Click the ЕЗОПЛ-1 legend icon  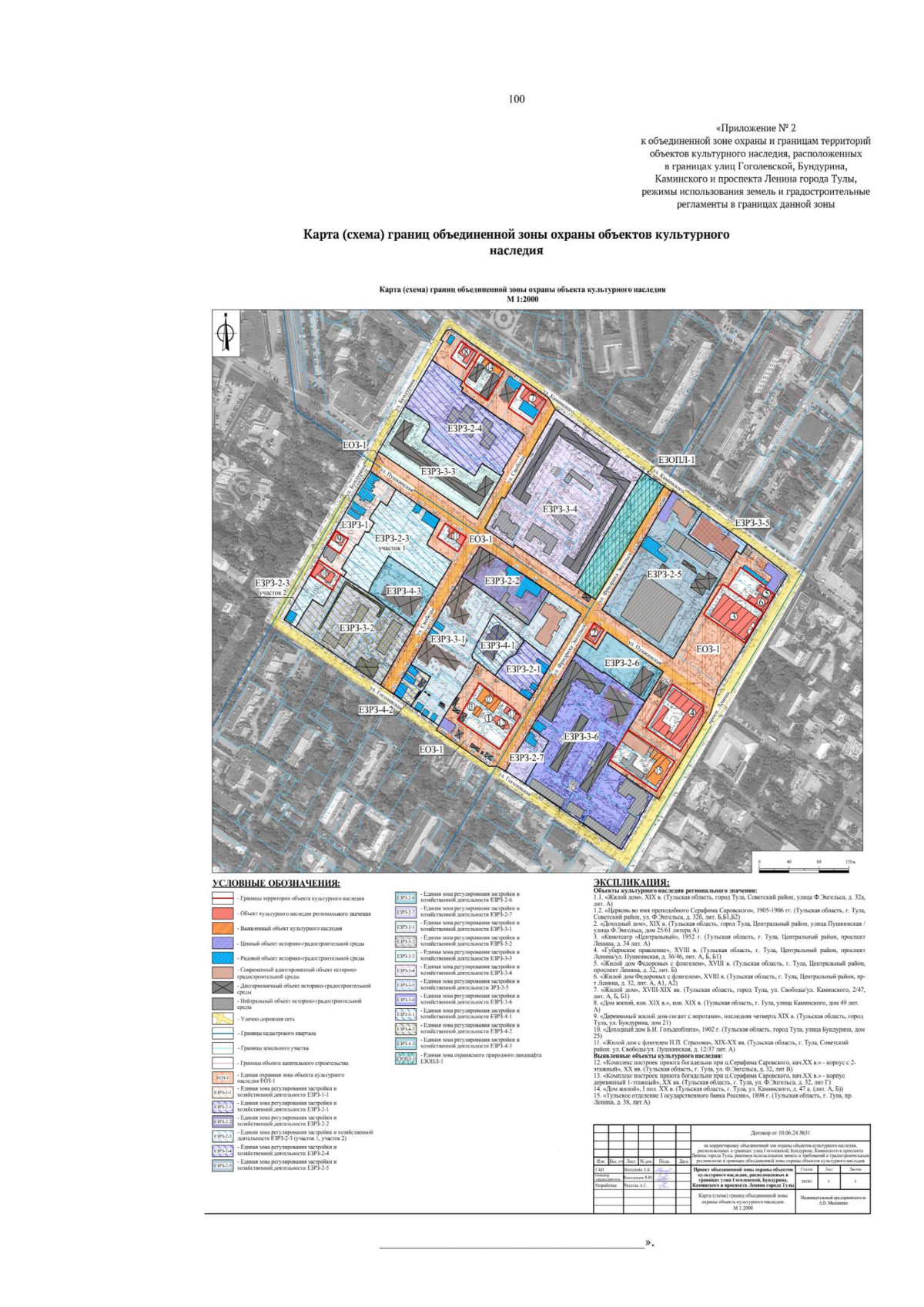pyautogui.click(x=405, y=1058)
